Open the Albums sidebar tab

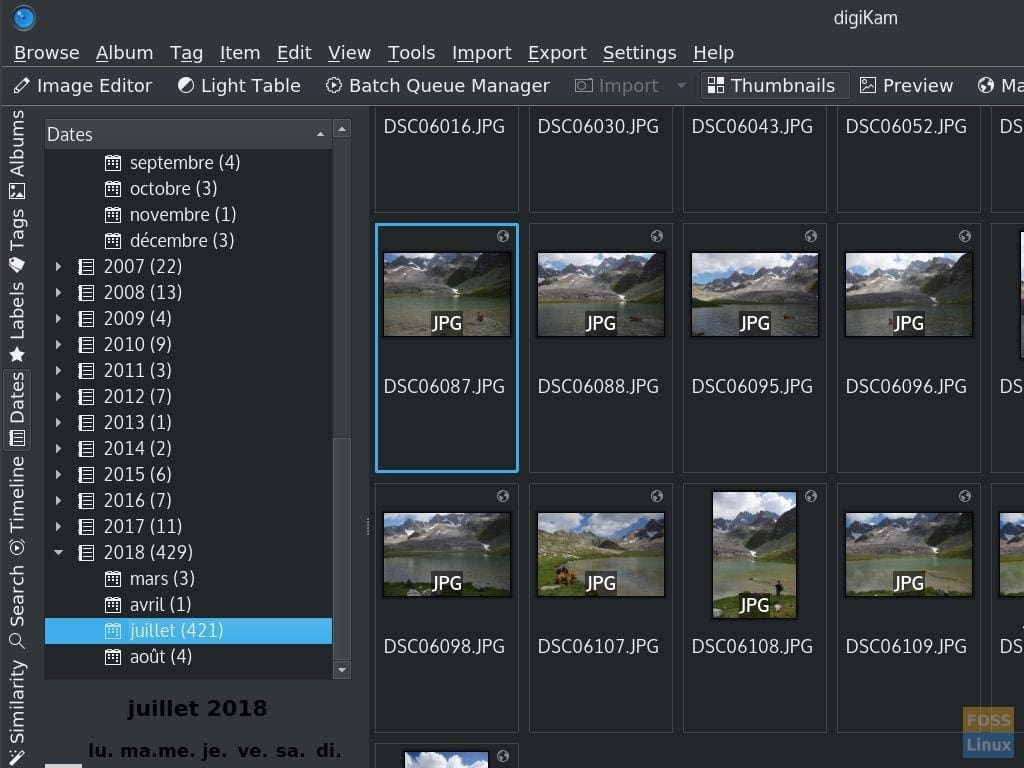click(17, 154)
